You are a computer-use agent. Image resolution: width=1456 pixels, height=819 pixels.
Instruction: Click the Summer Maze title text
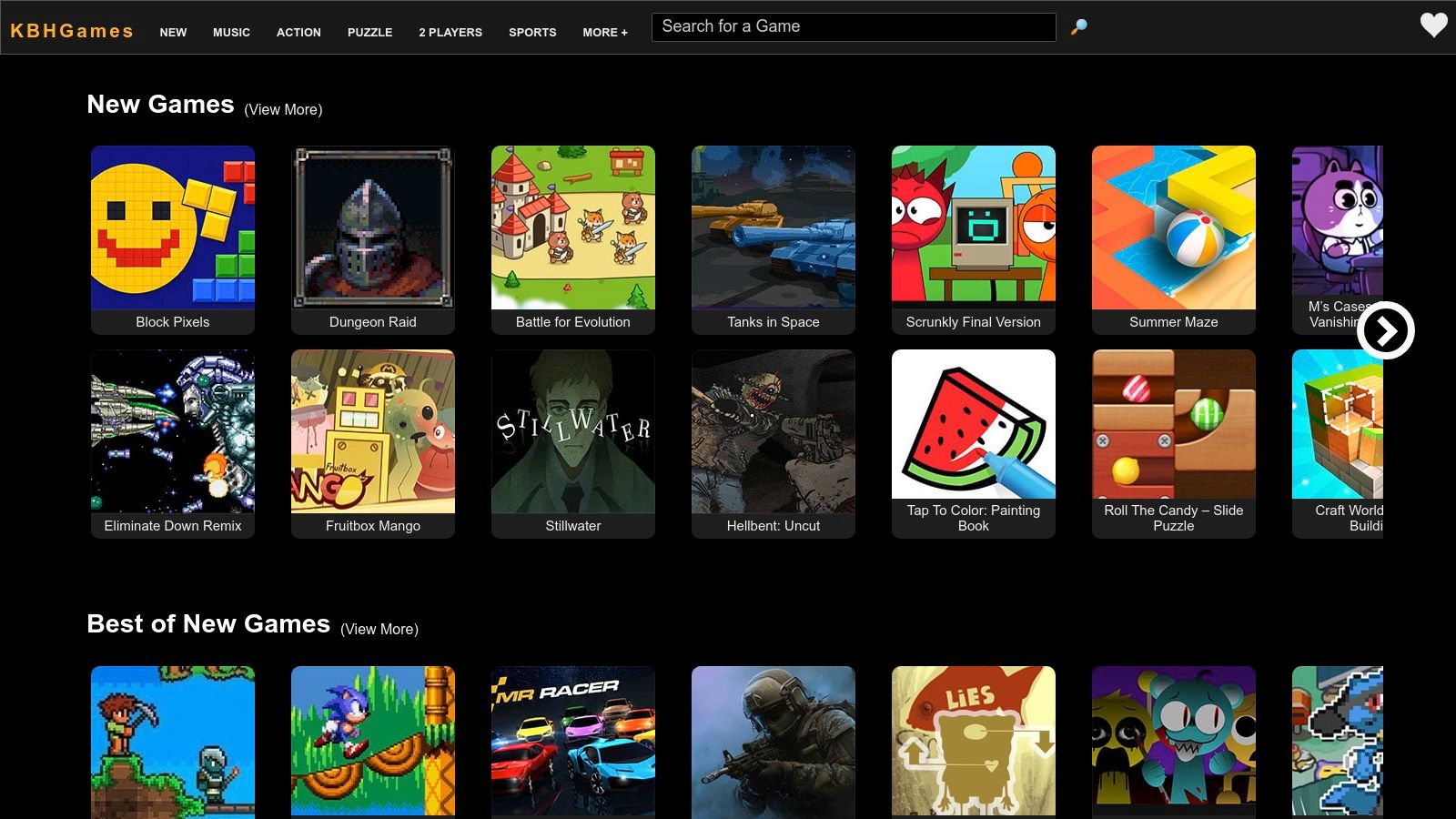coord(1174,322)
